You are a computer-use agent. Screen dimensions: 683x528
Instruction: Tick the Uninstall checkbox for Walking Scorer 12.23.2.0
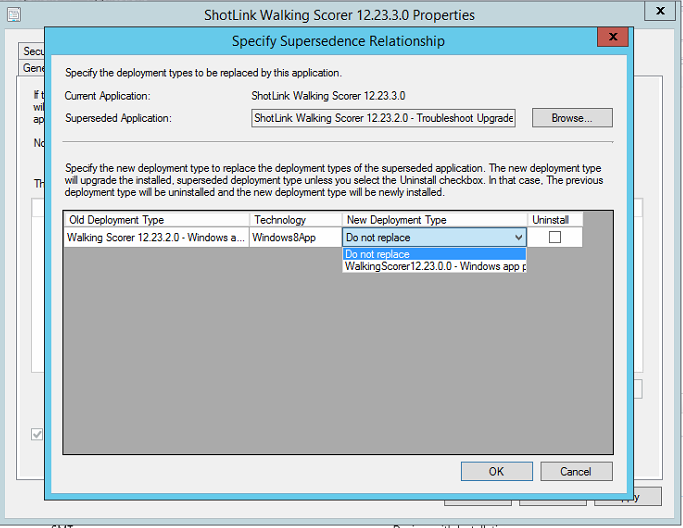click(555, 237)
